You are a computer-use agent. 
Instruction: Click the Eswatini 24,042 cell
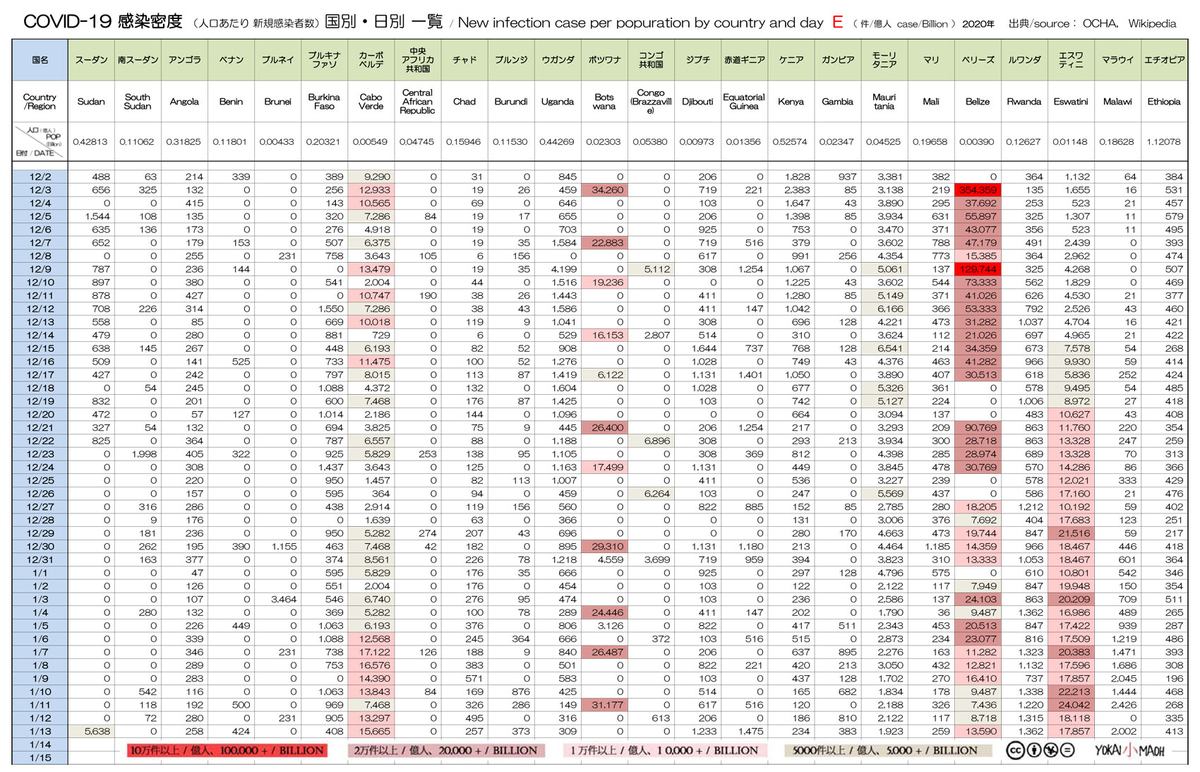[1071, 706]
